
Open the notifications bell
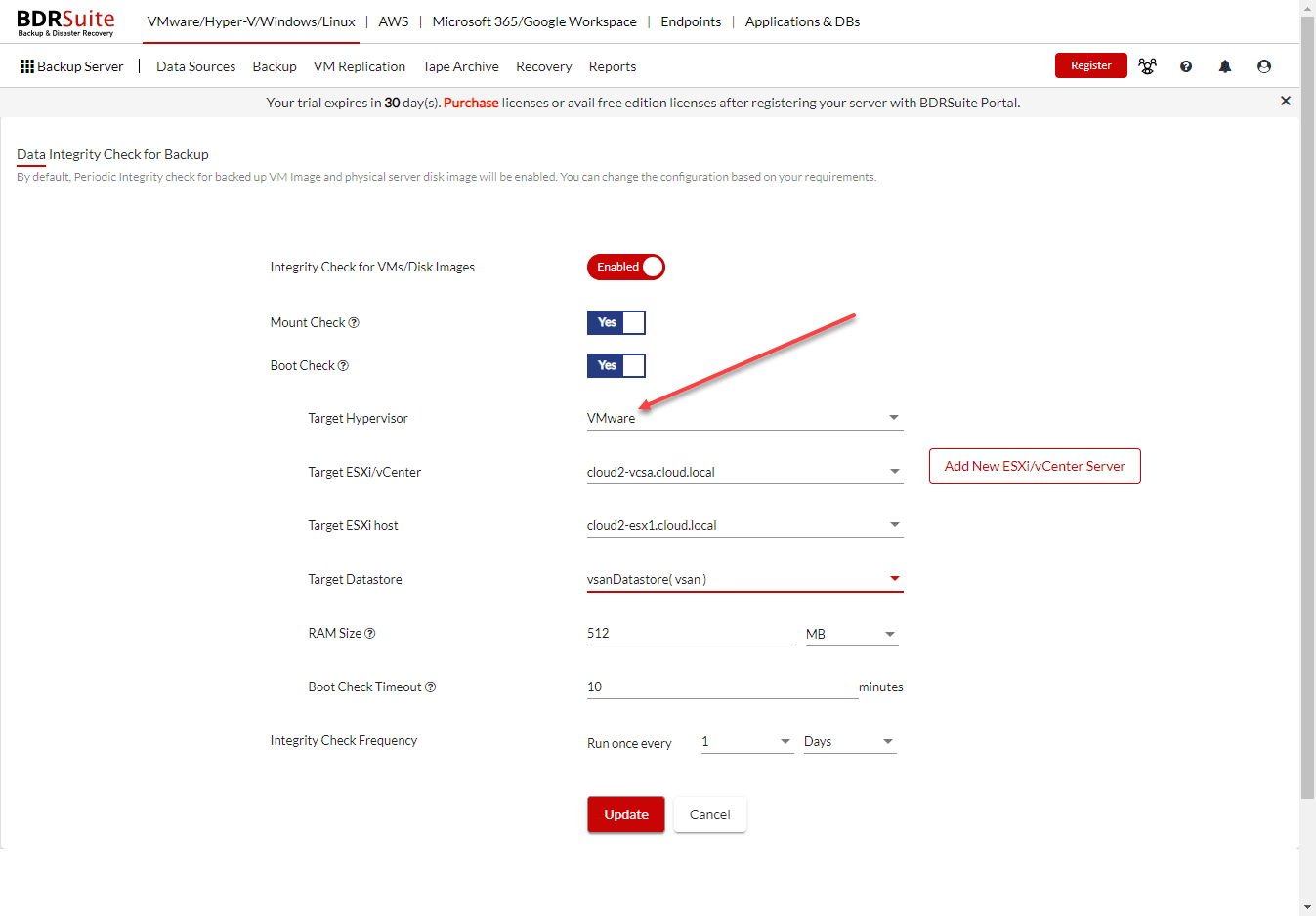pyautogui.click(x=1225, y=66)
